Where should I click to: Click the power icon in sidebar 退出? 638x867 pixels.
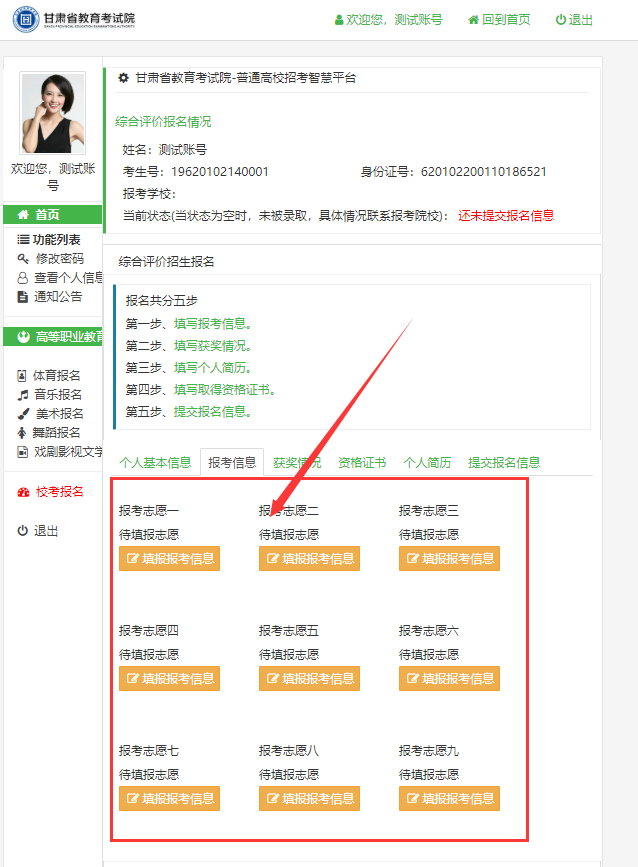(23, 531)
